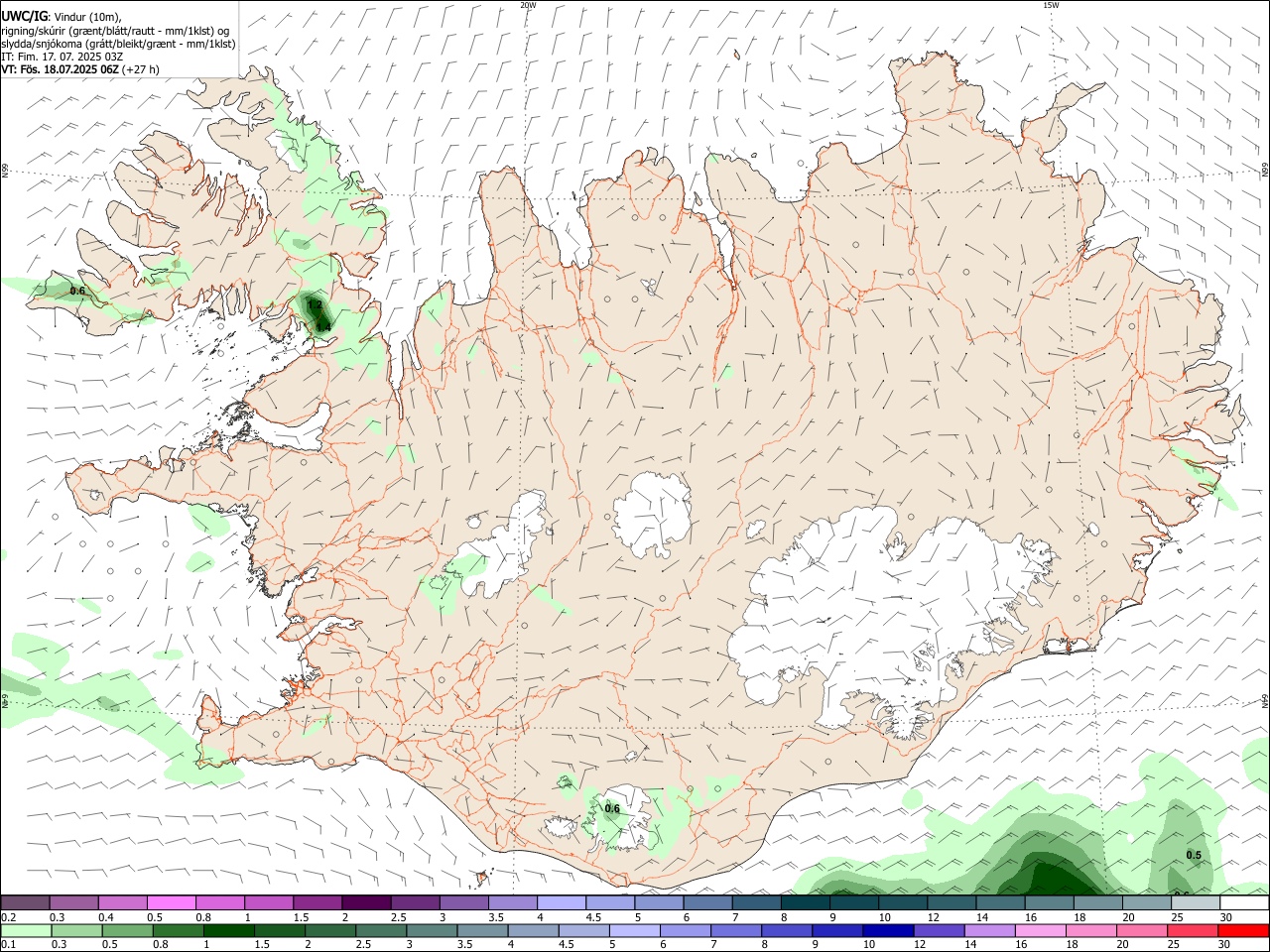This screenshot has height=952, width=1270.
Task: Click the light periwinkle 4–4.5 snow swatch
Action: 562,903
